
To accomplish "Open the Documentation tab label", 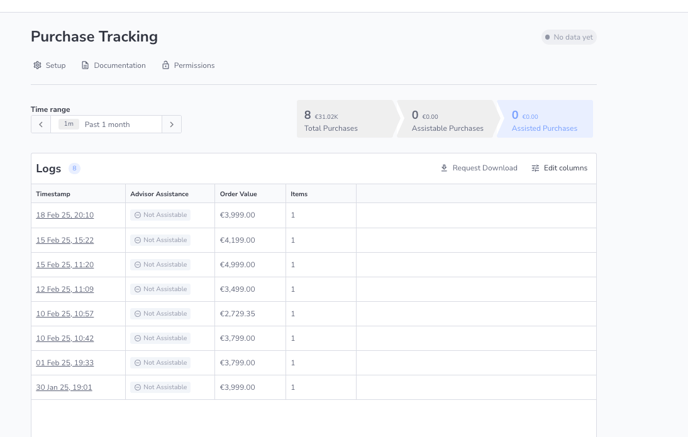I will coord(120,65).
